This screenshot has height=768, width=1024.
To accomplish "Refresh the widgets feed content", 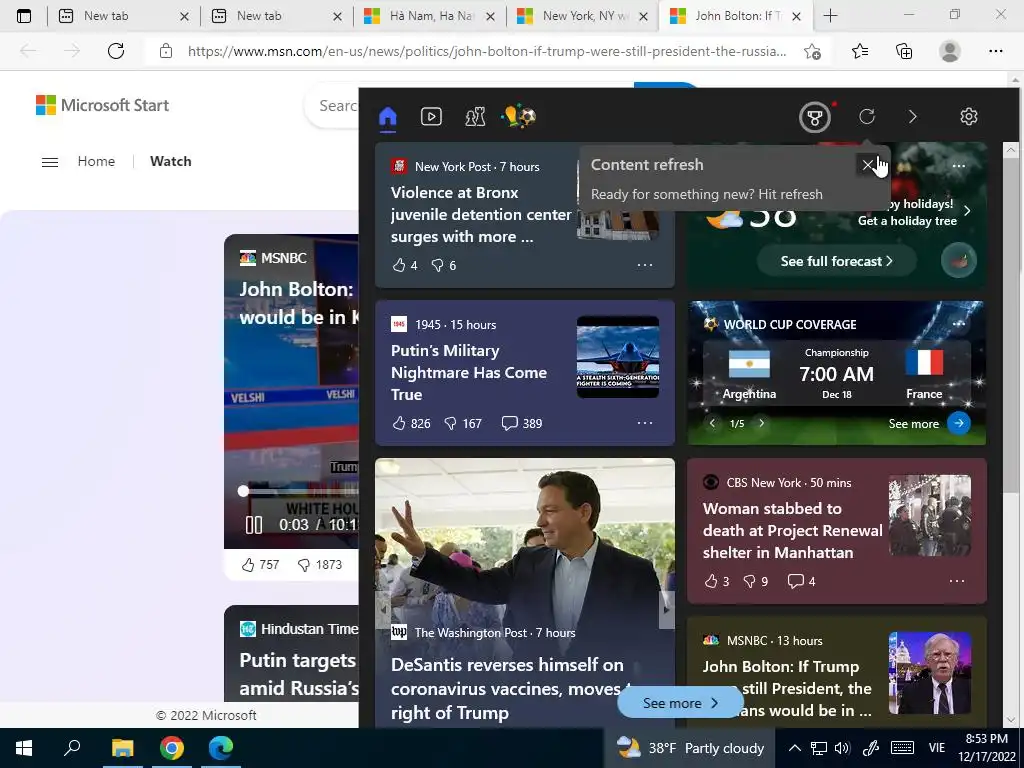I will 867,117.
